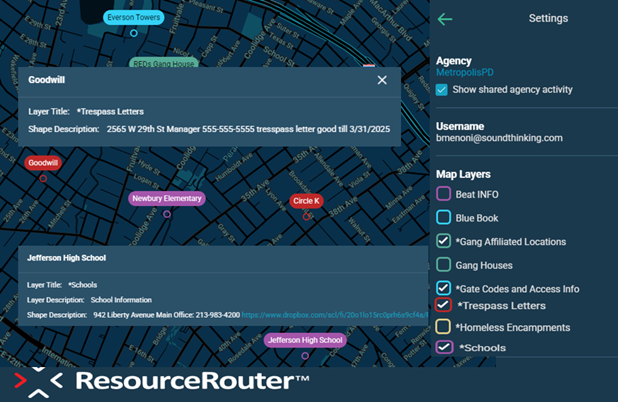Click the Everson Towers circle marker
Screen dimensions: 618x402
[134, 33]
